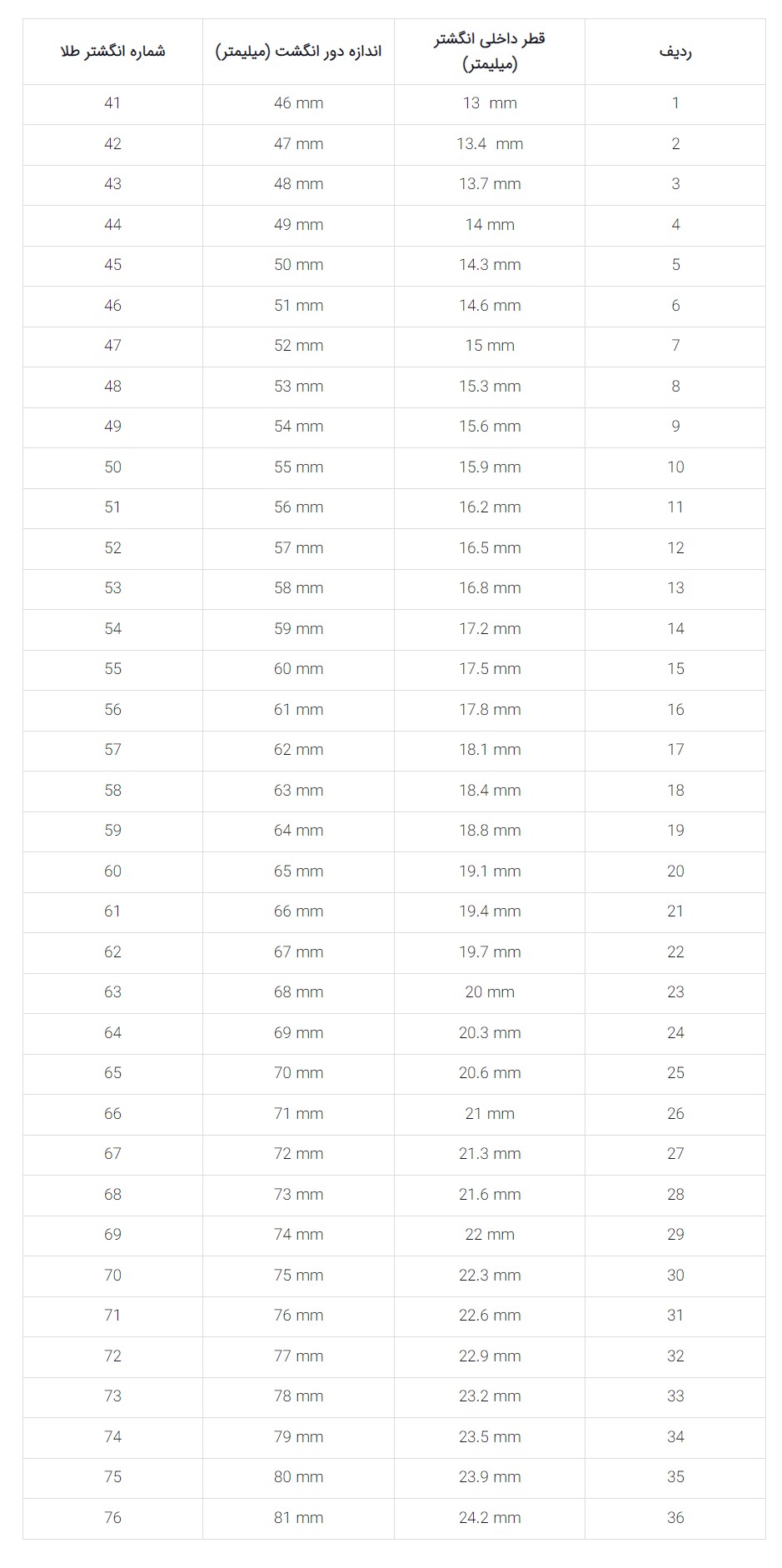
Task: Click the شماره انگشتر طلا header
Action: pos(112,52)
